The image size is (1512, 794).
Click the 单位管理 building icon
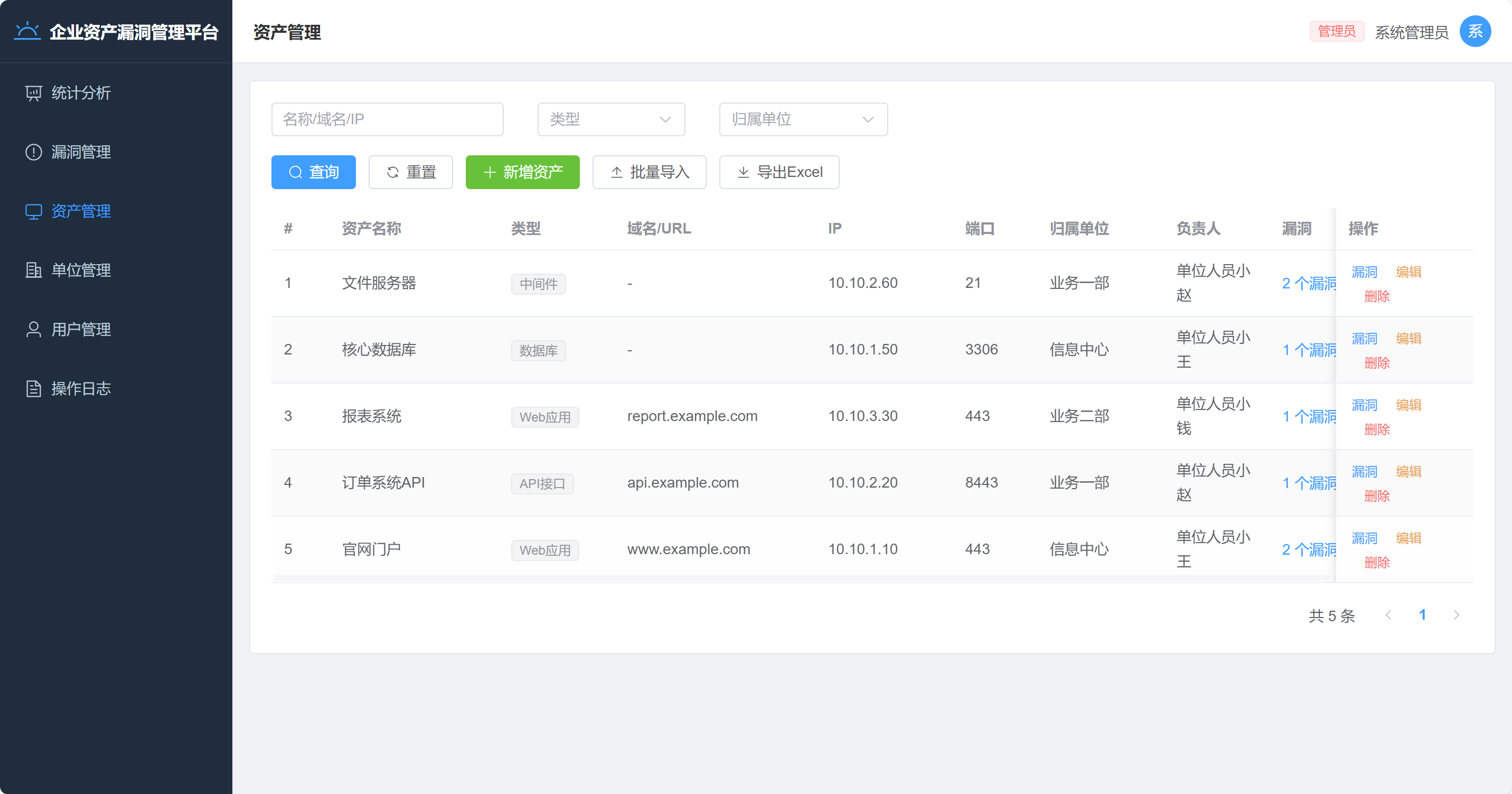33,270
